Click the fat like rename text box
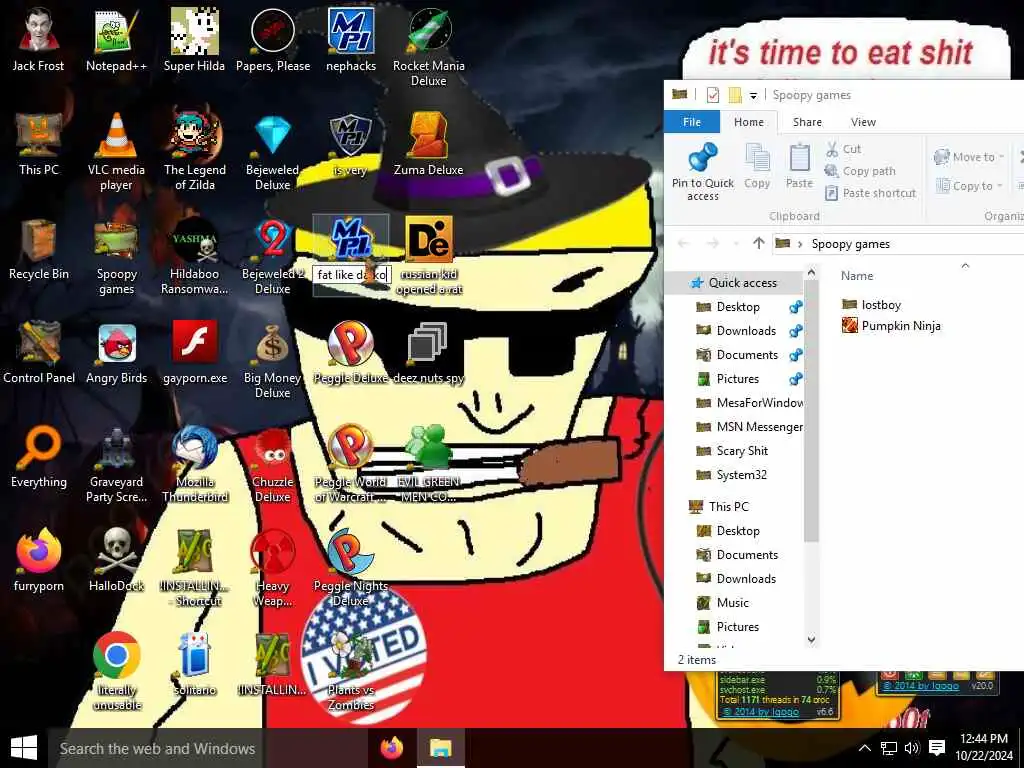 [352, 275]
